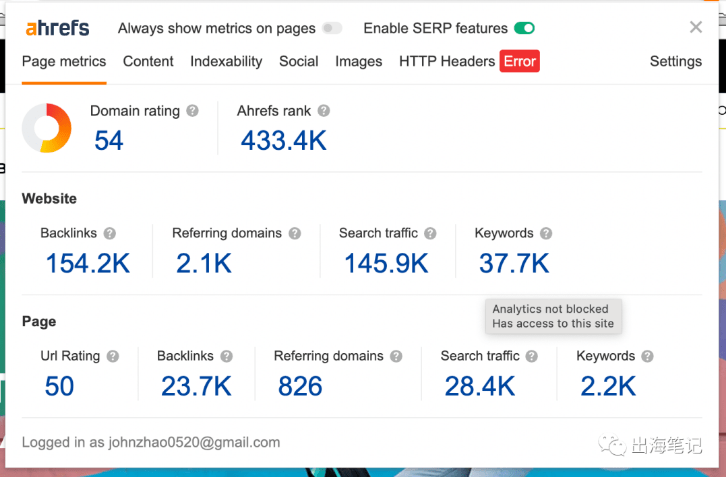Show help for Website Keywords

point(546,233)
